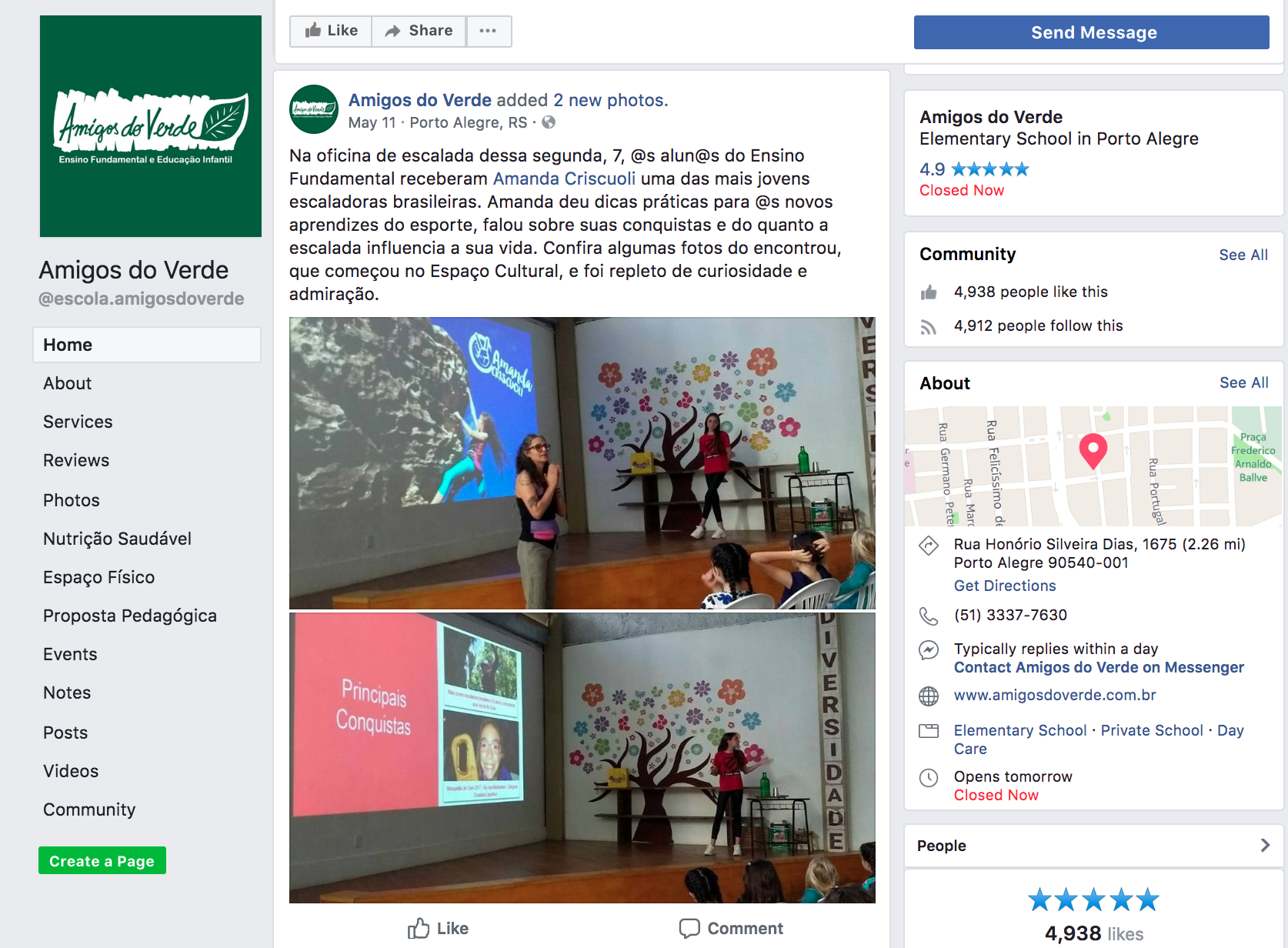
Task: Click the green Create a Page button
Action: [x=102, y=860]
